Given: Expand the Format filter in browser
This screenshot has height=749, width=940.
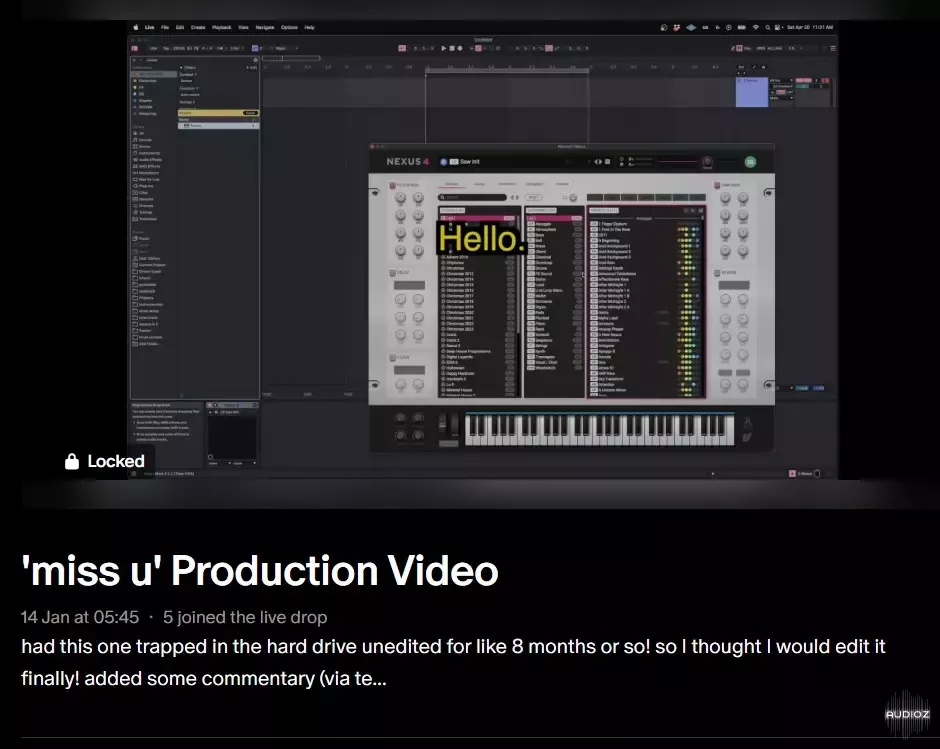Looking at the screenshot, I should click(x=188, y=102).
